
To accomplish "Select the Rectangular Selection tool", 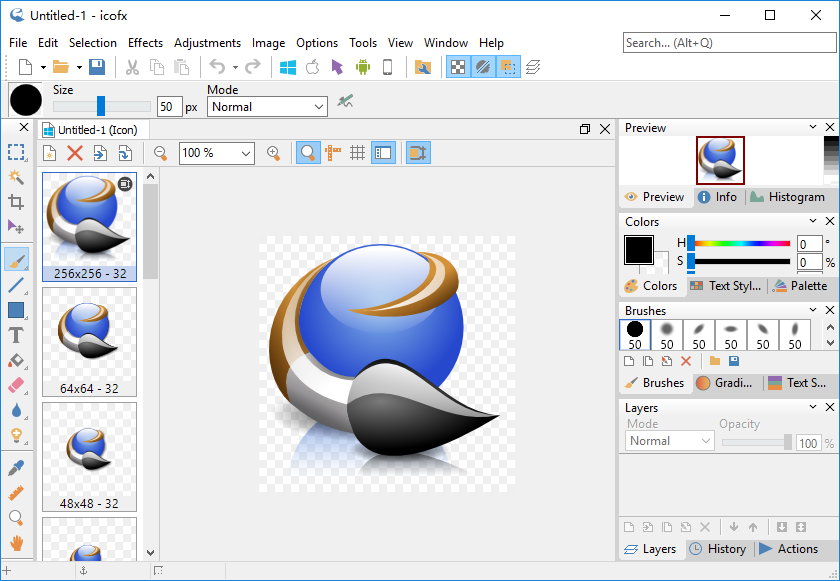I will (x=16, y=153).
